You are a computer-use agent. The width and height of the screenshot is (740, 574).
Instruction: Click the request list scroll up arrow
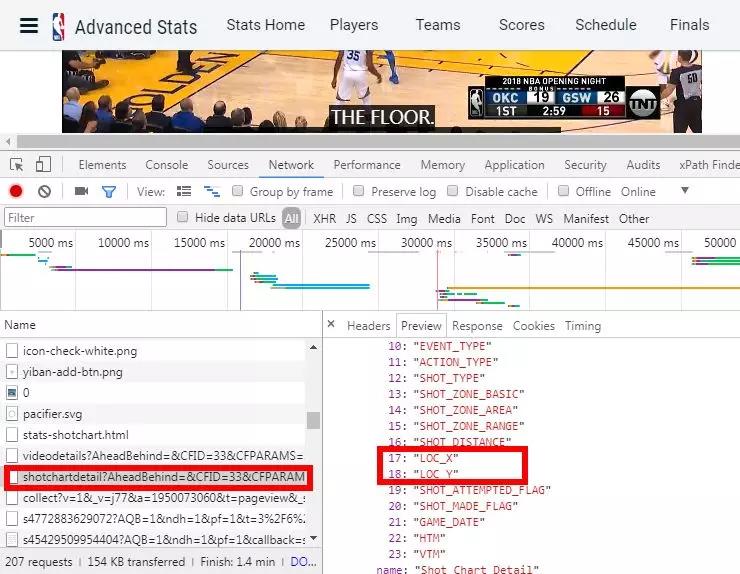pos(313,347)
